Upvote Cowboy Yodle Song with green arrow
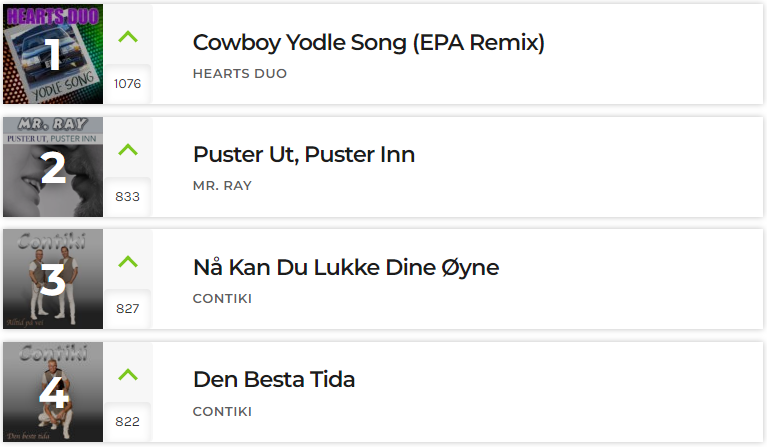Image resolution: width=767 pixels, height=447 pixels. 128,37
